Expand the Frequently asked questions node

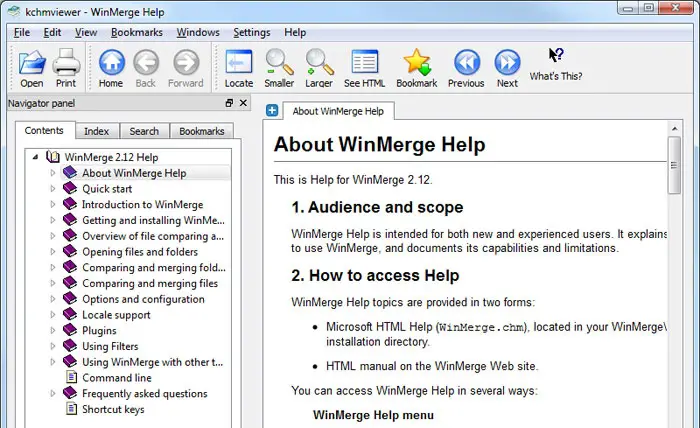pyautogui.click(x=53, y=393)
